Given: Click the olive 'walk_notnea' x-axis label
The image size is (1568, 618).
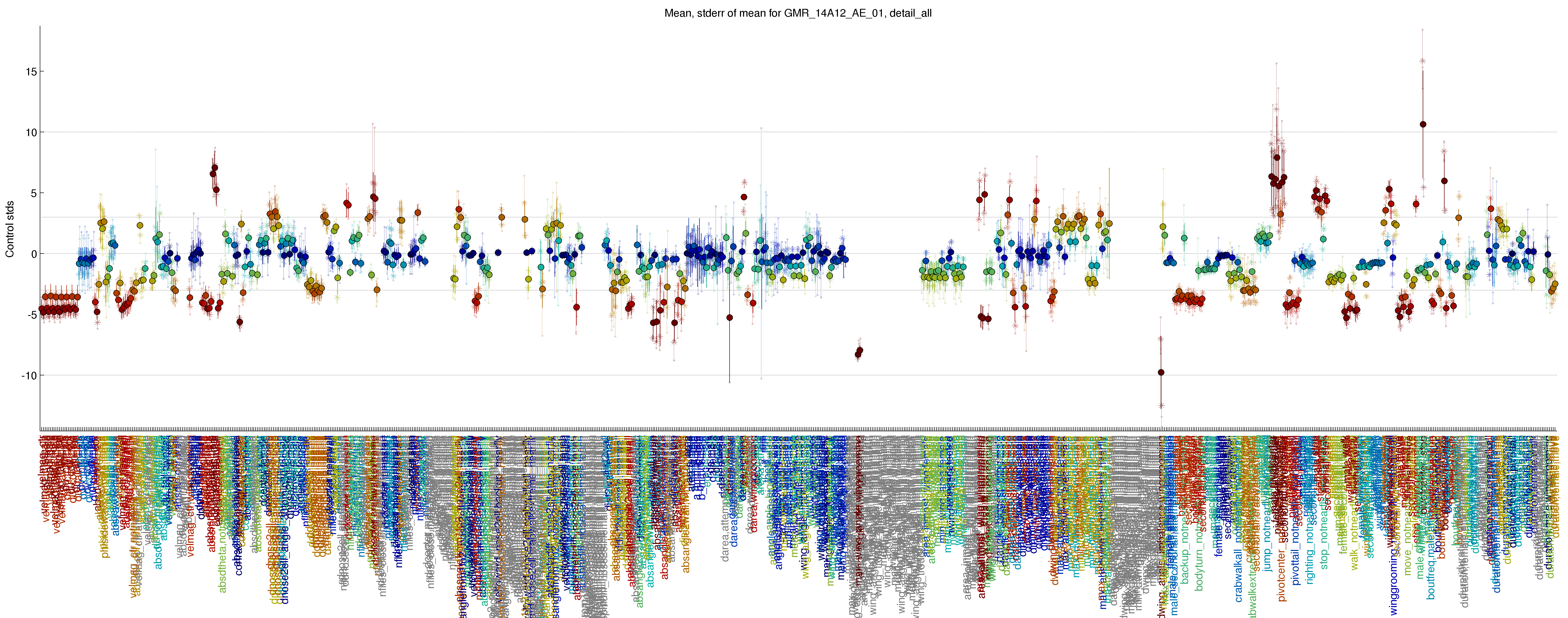Looking at the screenshot, I should click(1354, 543).
